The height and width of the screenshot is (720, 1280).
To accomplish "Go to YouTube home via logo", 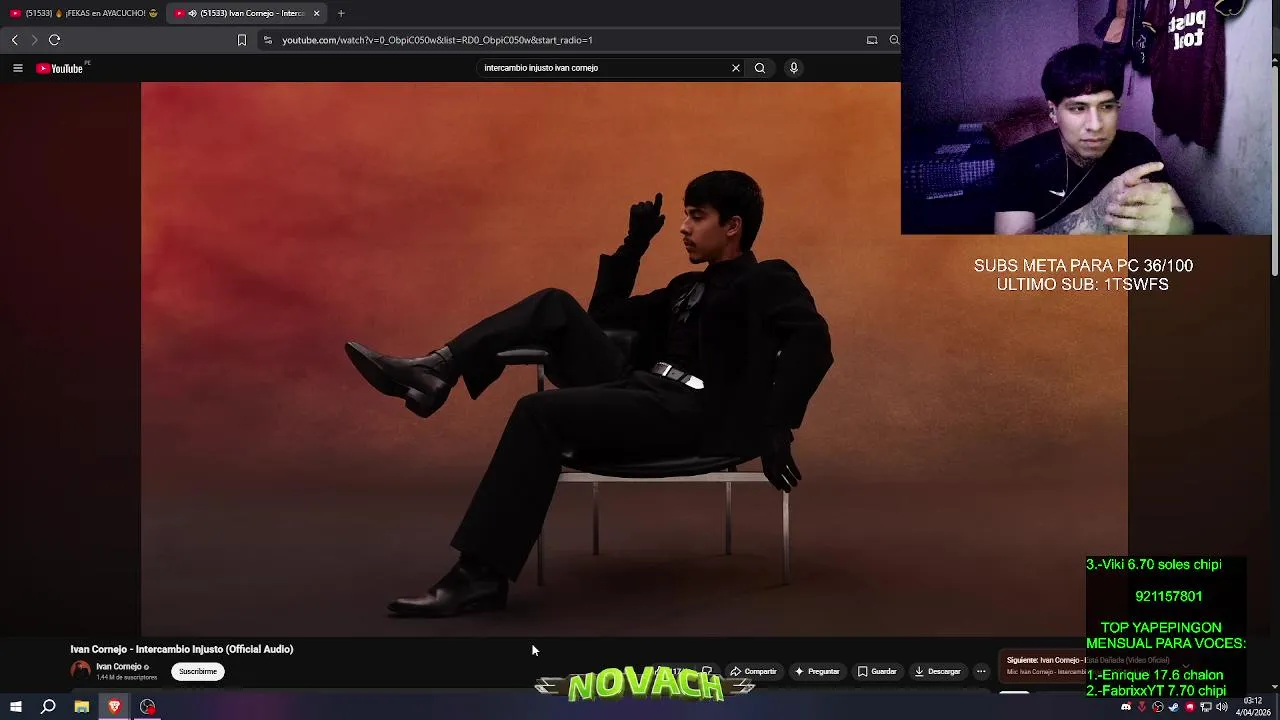I will pyautogui.click(x=60, y=68).
